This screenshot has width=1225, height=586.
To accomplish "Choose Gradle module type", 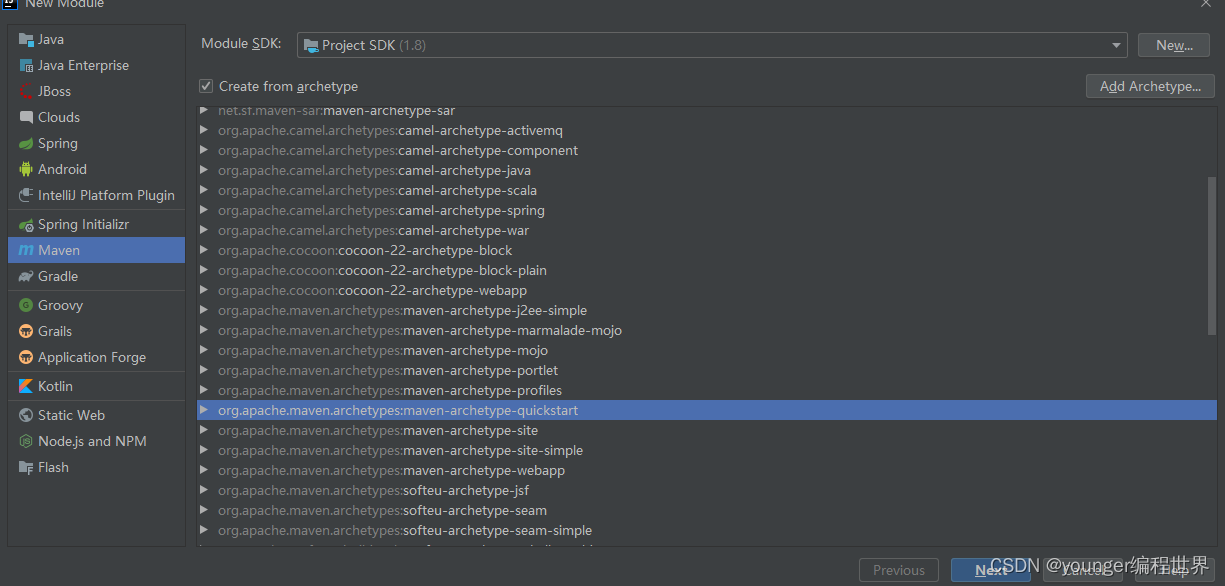I will click(96, 277).
